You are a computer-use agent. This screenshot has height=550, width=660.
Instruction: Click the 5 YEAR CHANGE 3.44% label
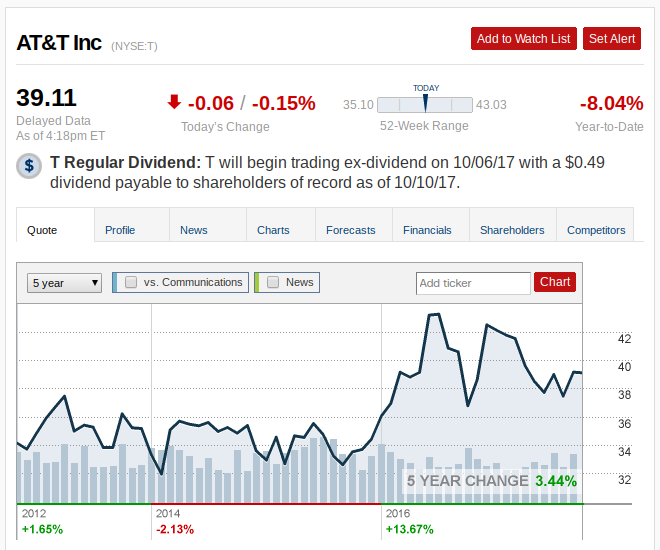click(x=492, y=481)
